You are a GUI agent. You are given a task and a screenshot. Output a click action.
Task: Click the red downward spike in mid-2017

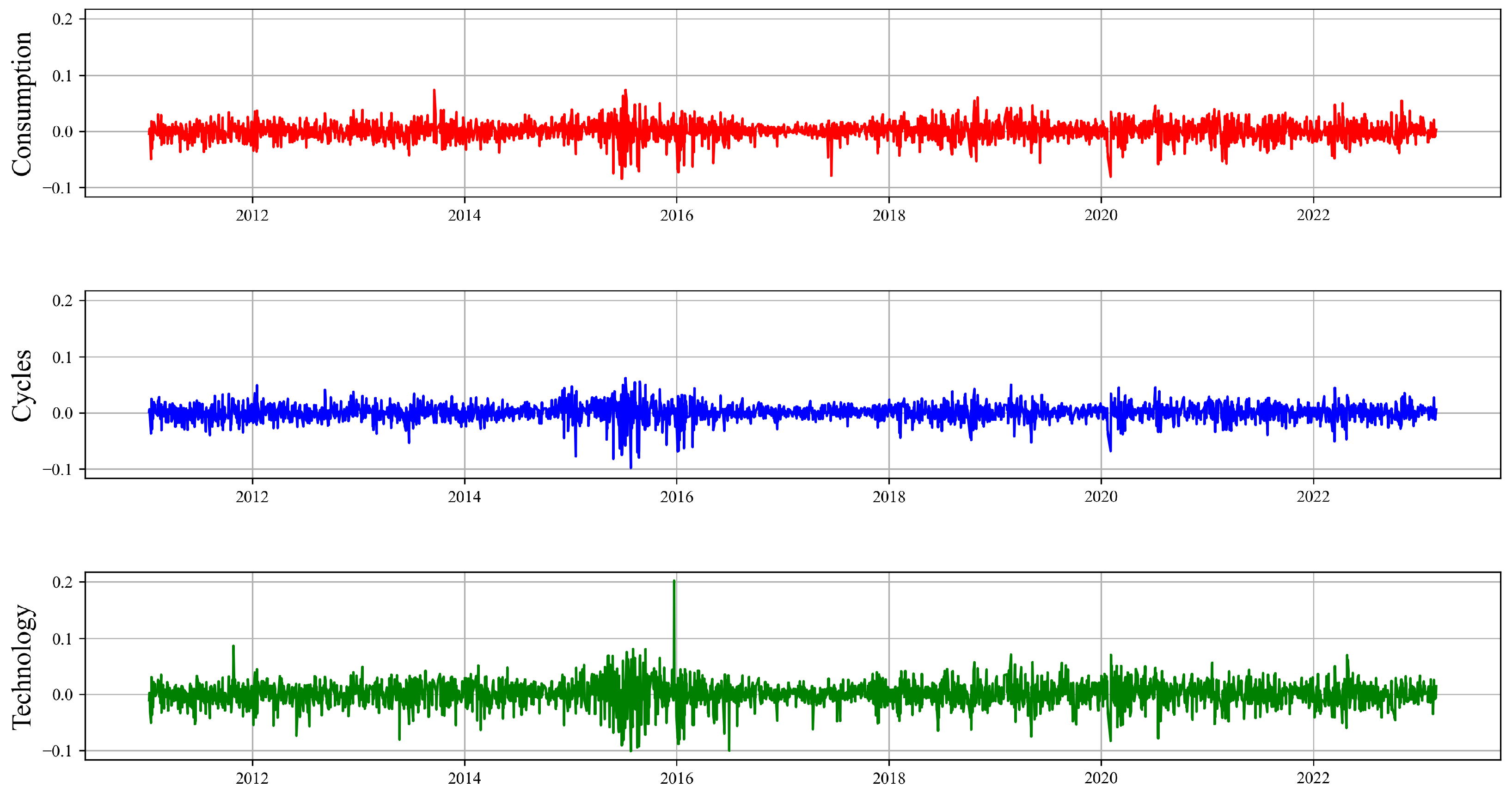(831, 167)
